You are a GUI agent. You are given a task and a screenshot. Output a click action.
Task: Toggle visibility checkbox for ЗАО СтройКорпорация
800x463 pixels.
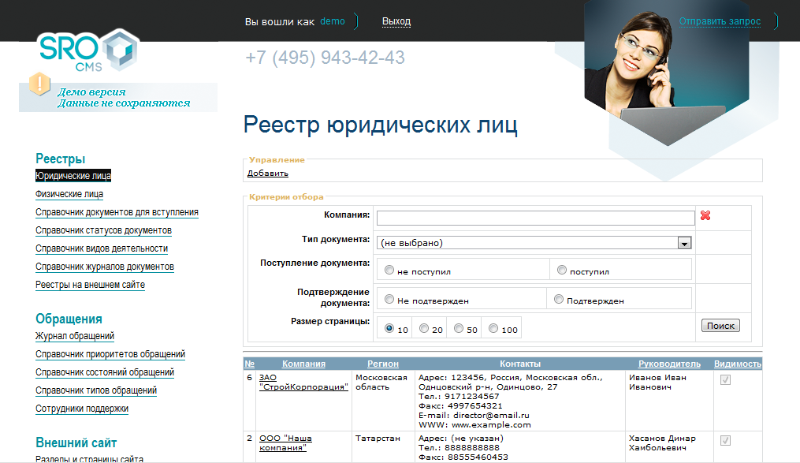click(x=725, y=380)
